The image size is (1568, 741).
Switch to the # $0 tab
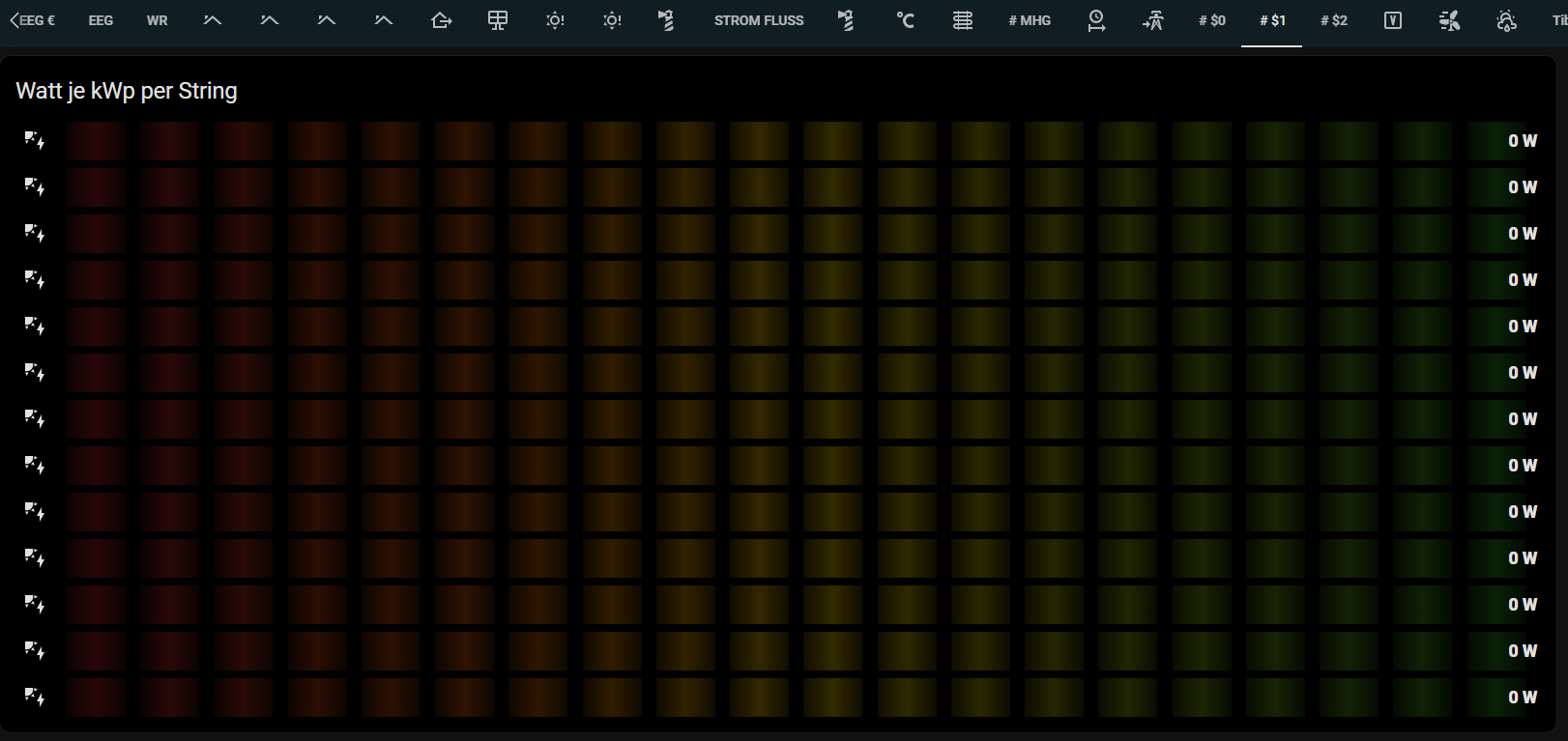[x=1212, y=20]
